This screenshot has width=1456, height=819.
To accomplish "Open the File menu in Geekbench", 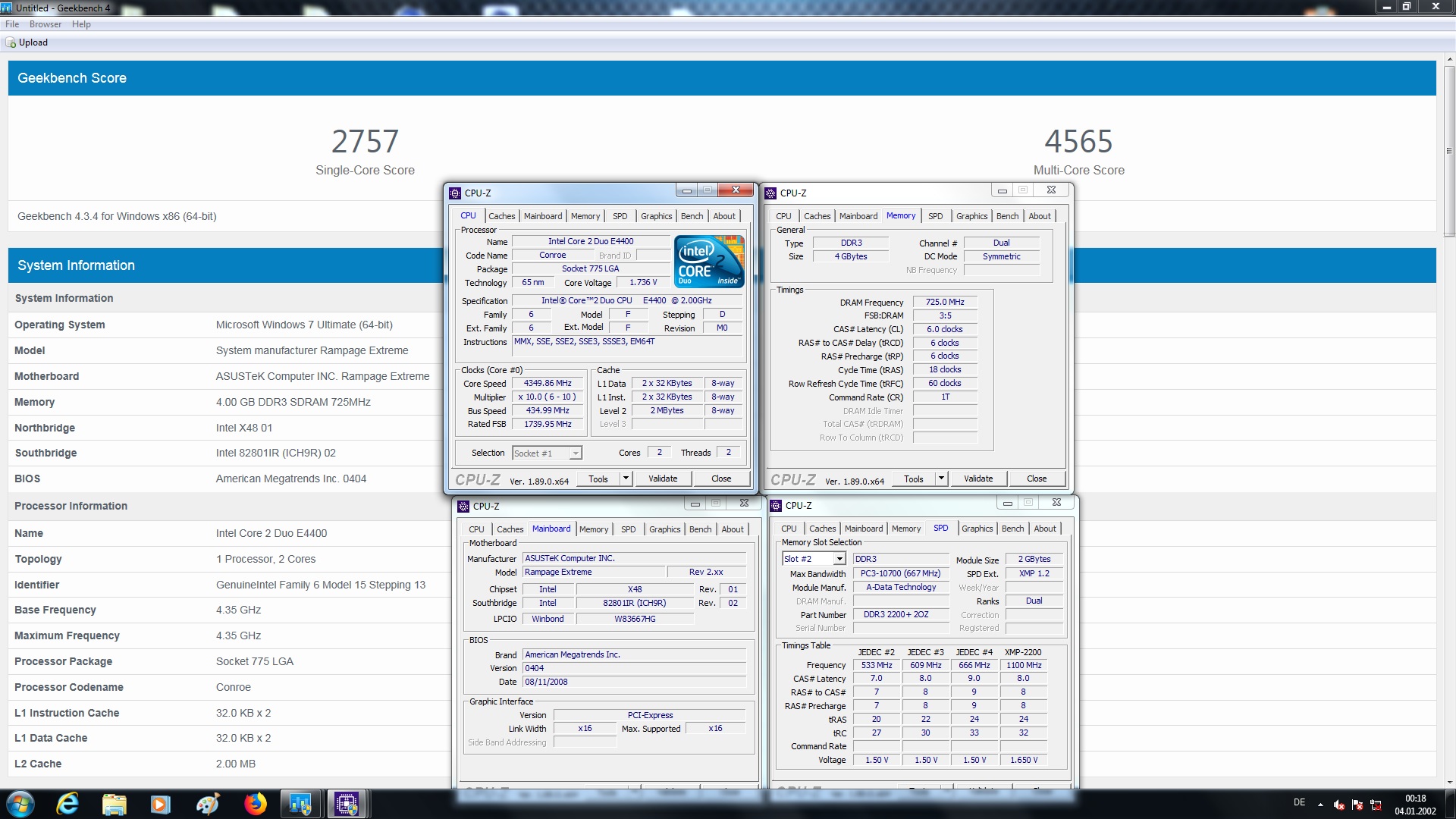I will [x=12, y=24].
